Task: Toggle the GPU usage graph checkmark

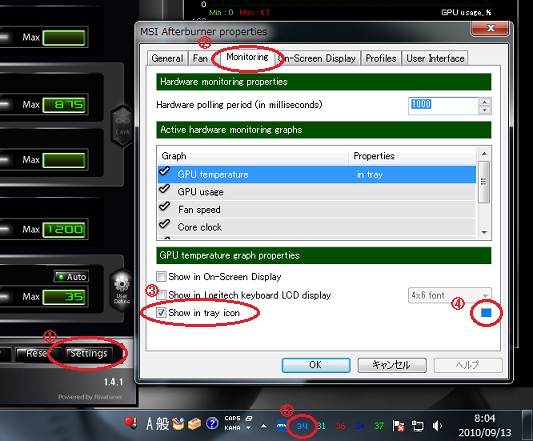Action: click(165, 189)
